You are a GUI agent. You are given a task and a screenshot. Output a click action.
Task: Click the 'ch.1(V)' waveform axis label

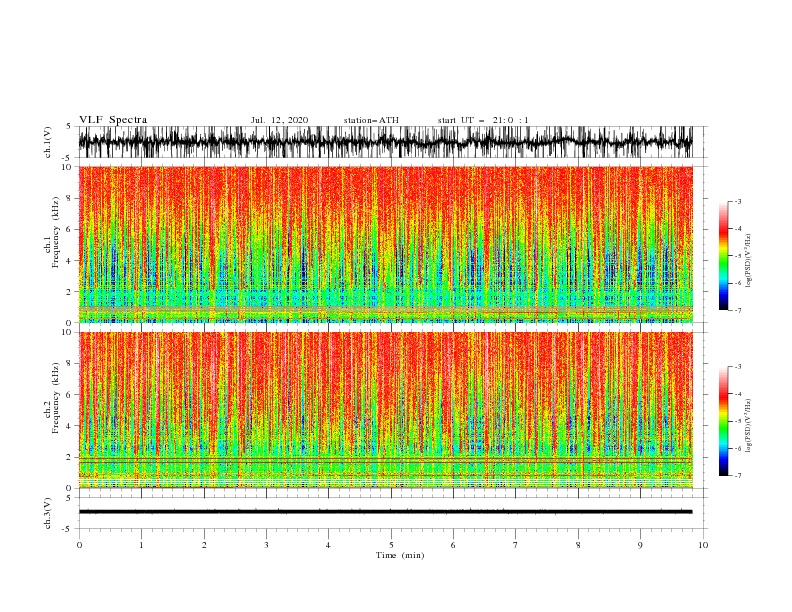click(48, 142)
